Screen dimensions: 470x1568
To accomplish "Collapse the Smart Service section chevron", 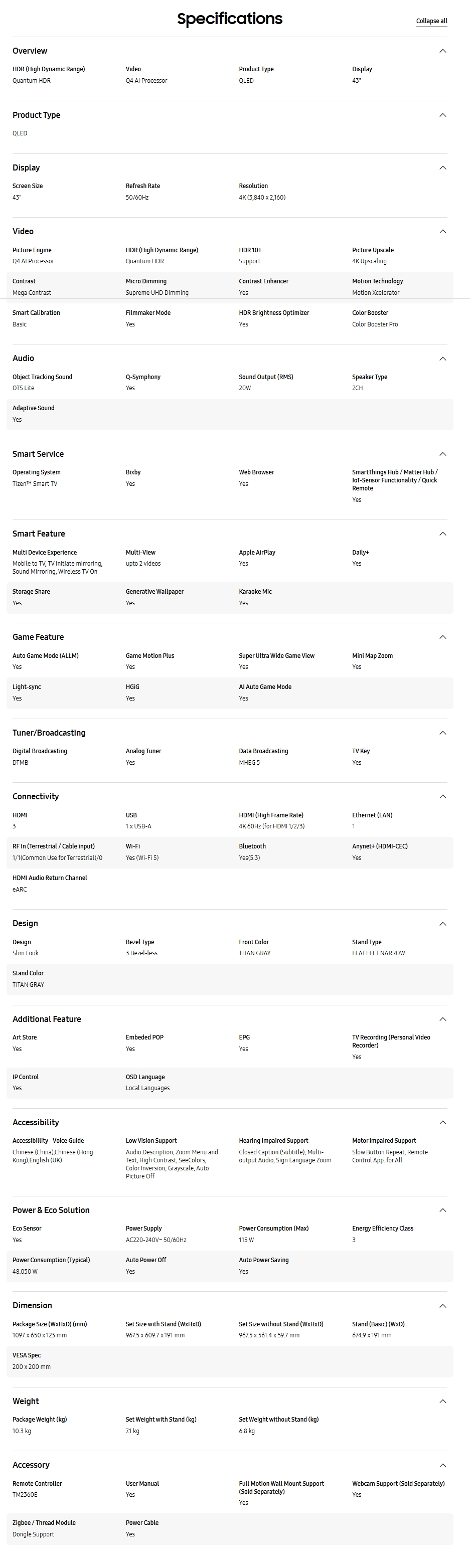I will 442,454.
